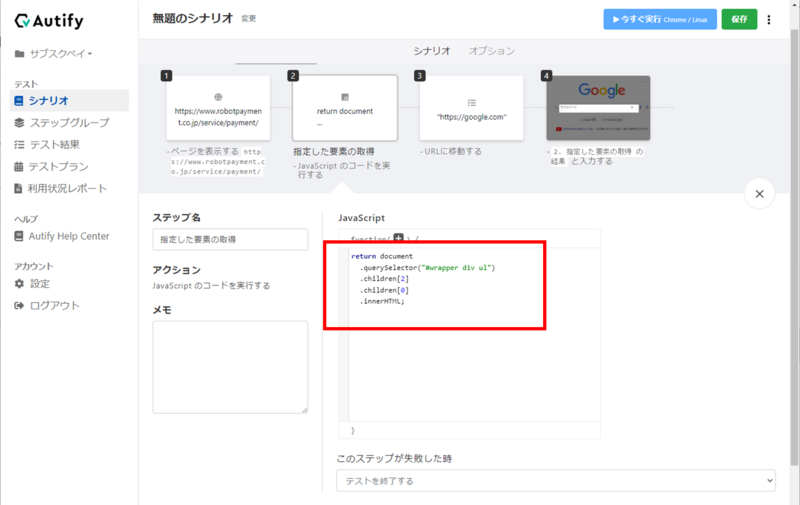The image size is (800, 505).
Task: Click the Autify logo
Action: pos(49,21)
